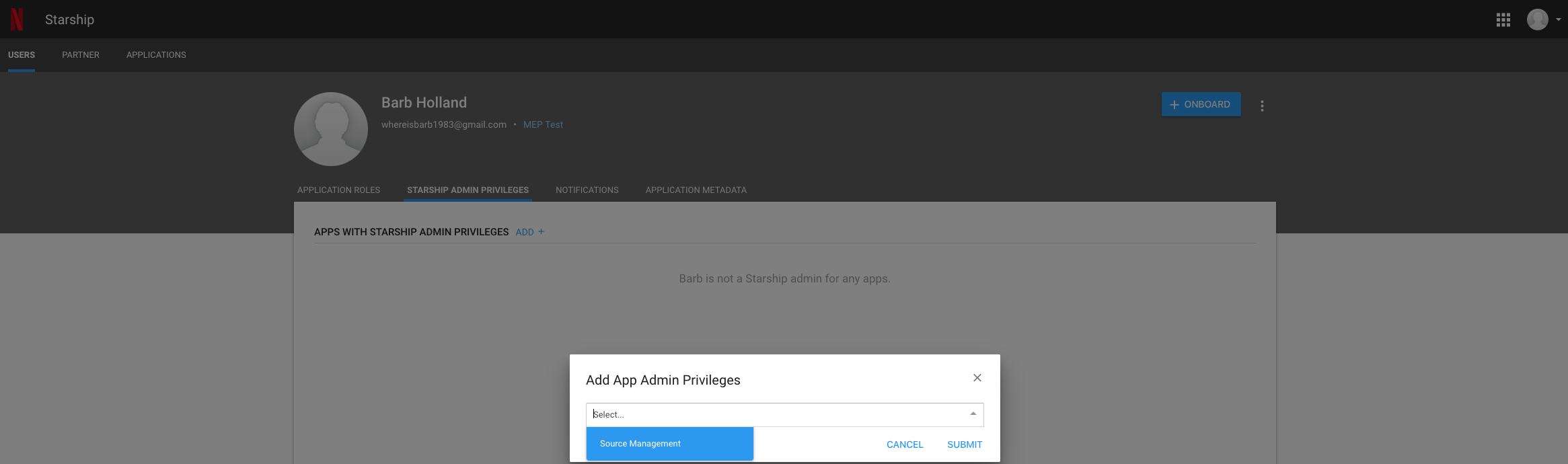Click the Onboard button

point(1201,104)
